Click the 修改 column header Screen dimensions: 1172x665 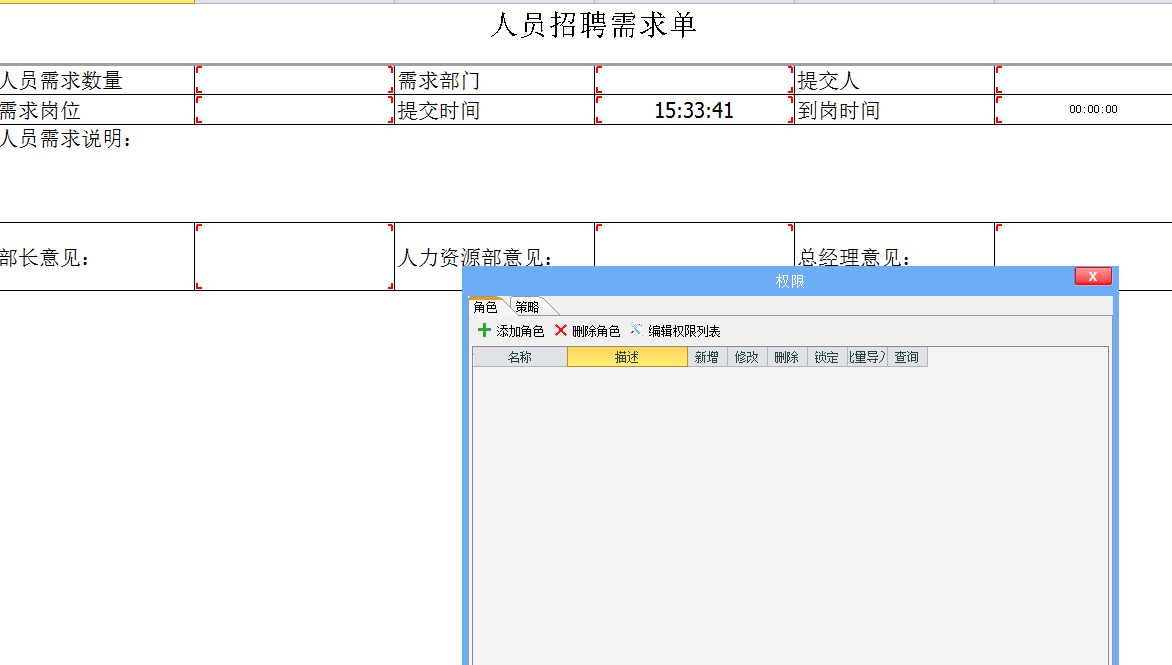[747, 357]
